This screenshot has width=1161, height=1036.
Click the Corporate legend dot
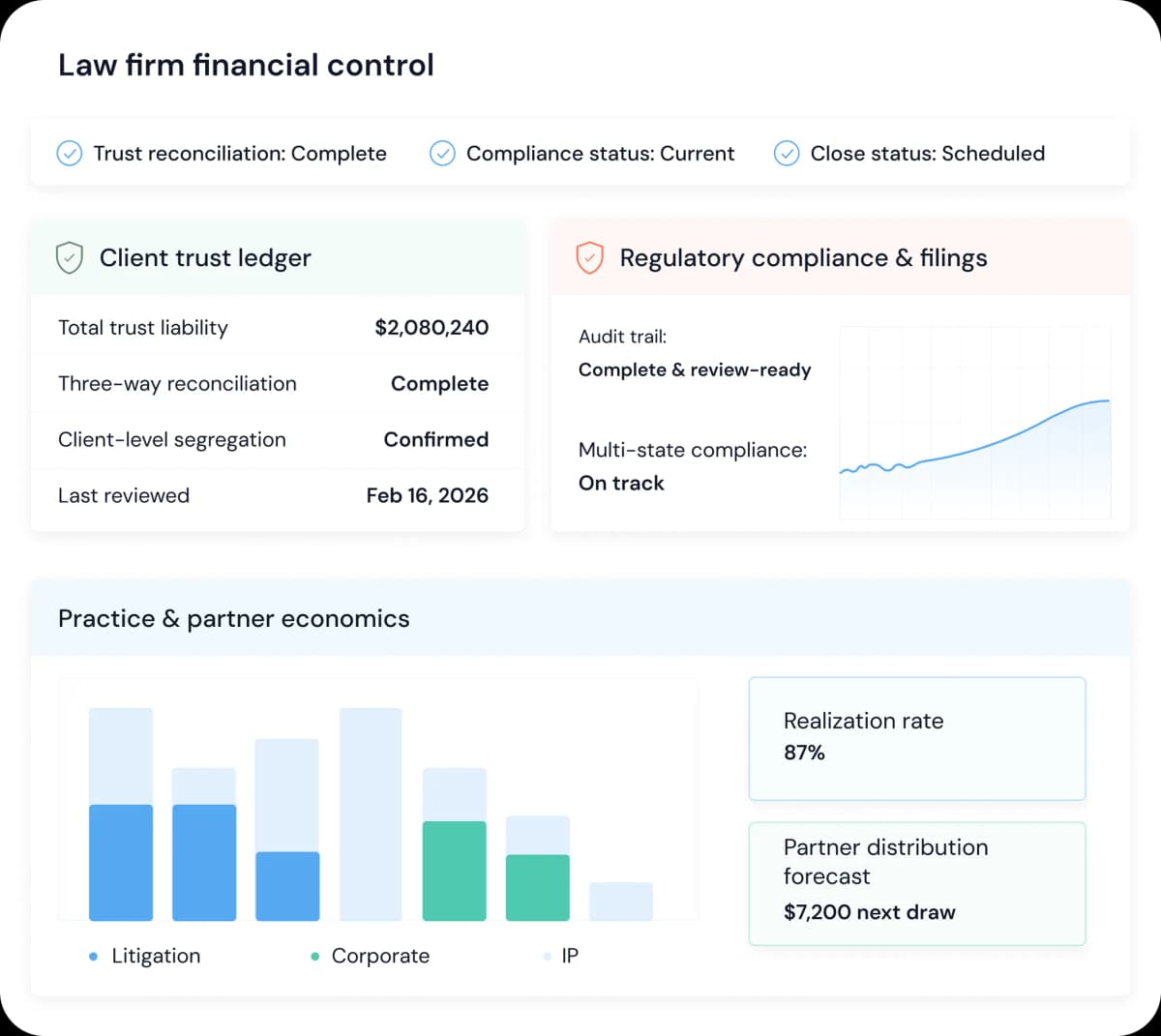tap(314, 956)
